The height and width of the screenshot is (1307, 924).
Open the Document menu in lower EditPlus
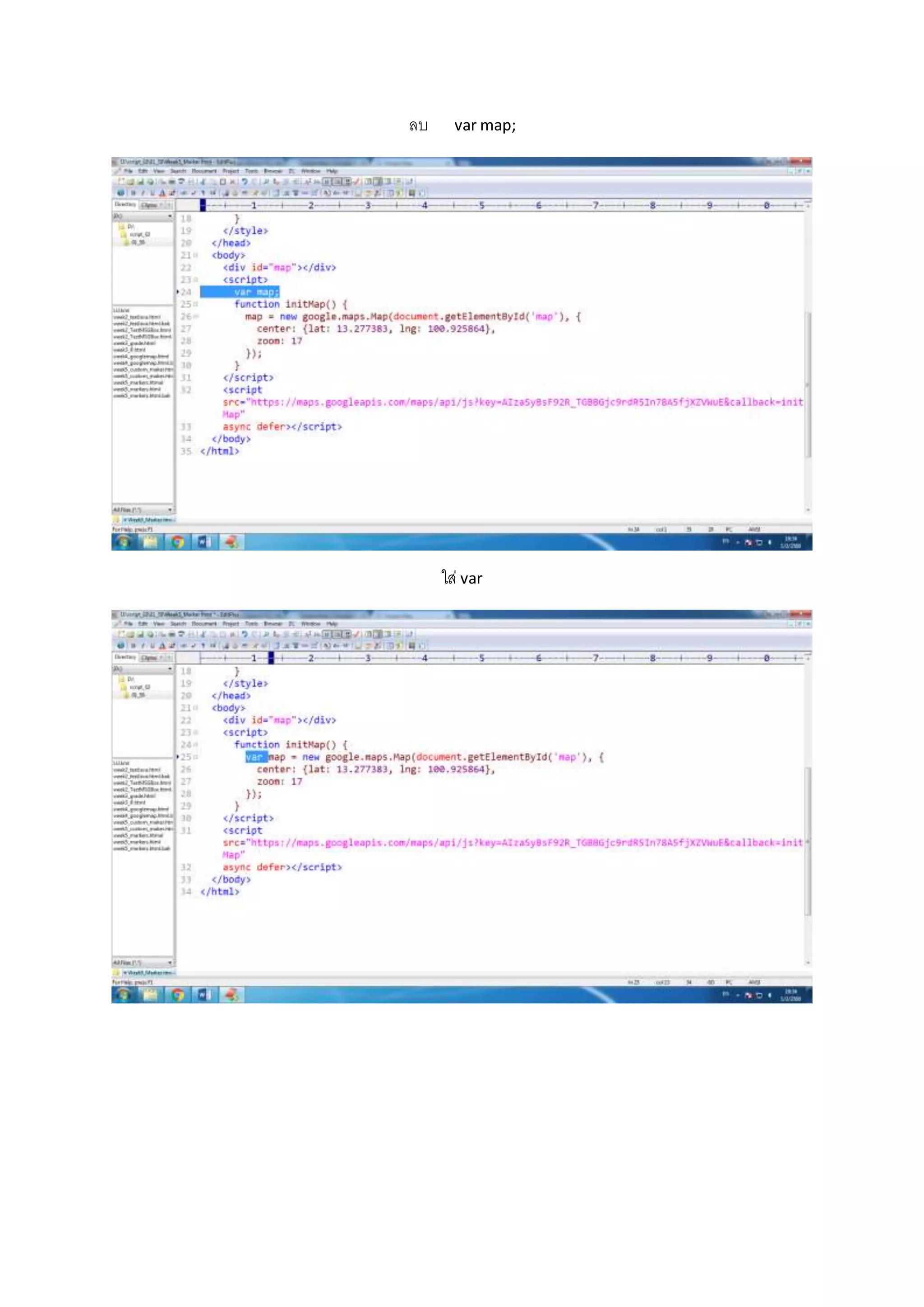(203, 624)
